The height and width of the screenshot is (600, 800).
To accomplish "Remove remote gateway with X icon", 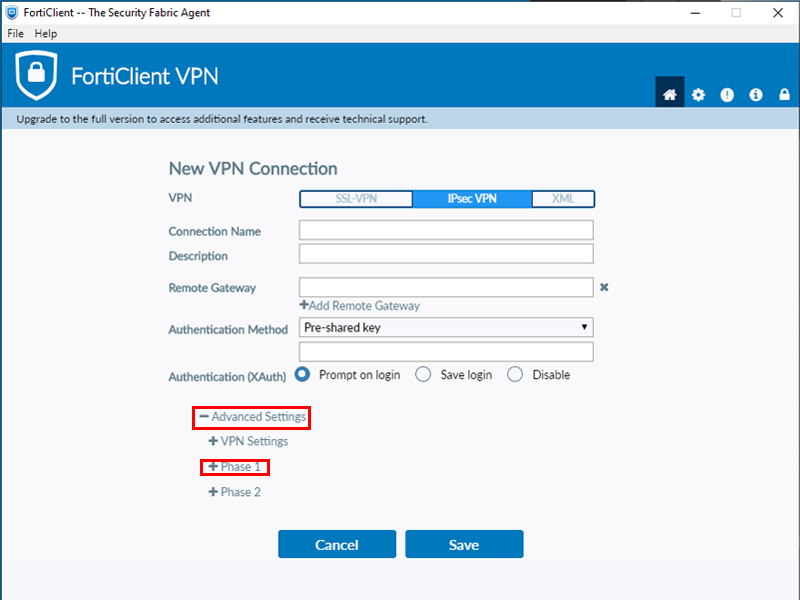I will pos(604,287).
